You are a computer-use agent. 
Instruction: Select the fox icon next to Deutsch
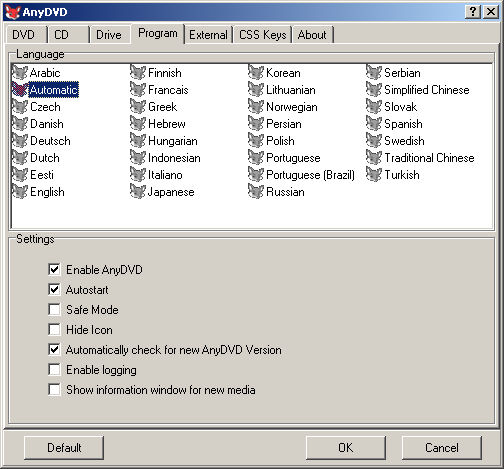pos(20,140)
